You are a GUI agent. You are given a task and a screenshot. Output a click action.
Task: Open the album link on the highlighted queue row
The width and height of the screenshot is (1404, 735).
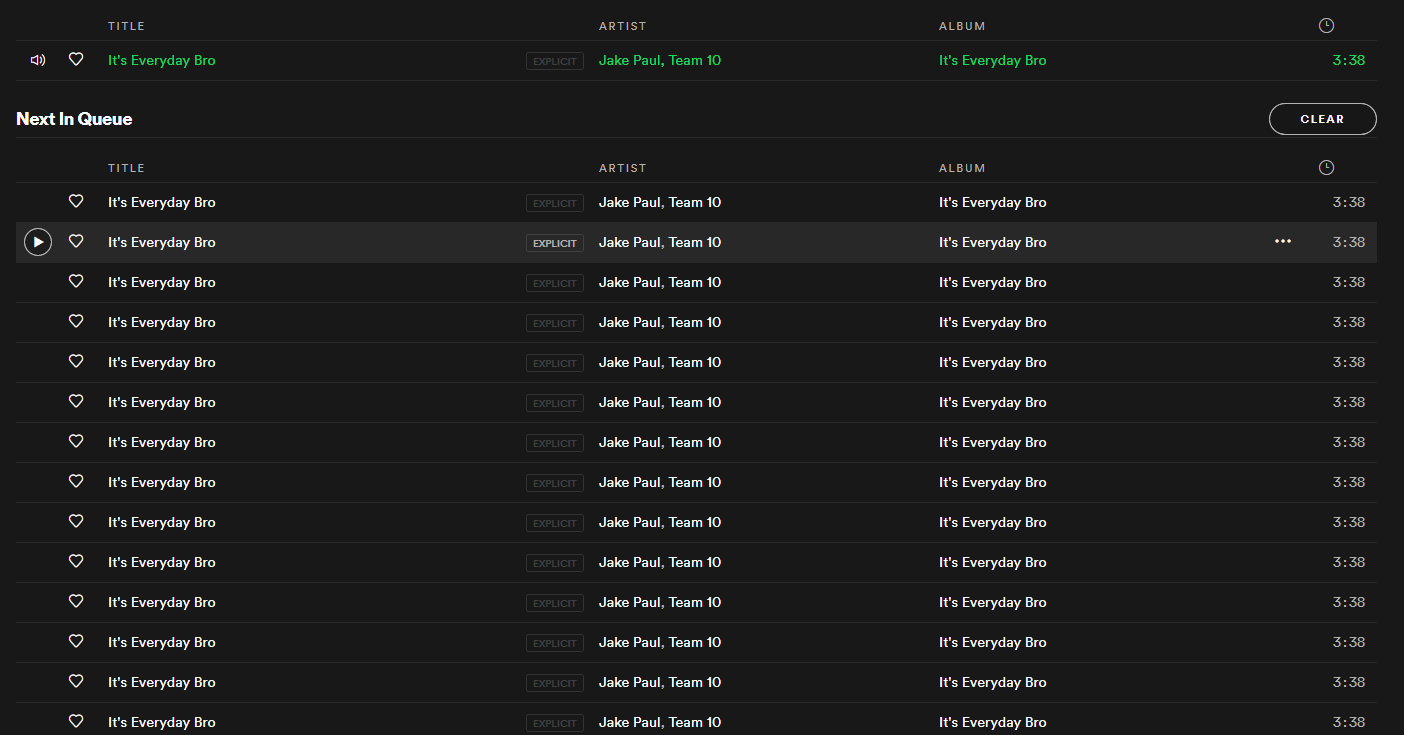click(992, 242)
